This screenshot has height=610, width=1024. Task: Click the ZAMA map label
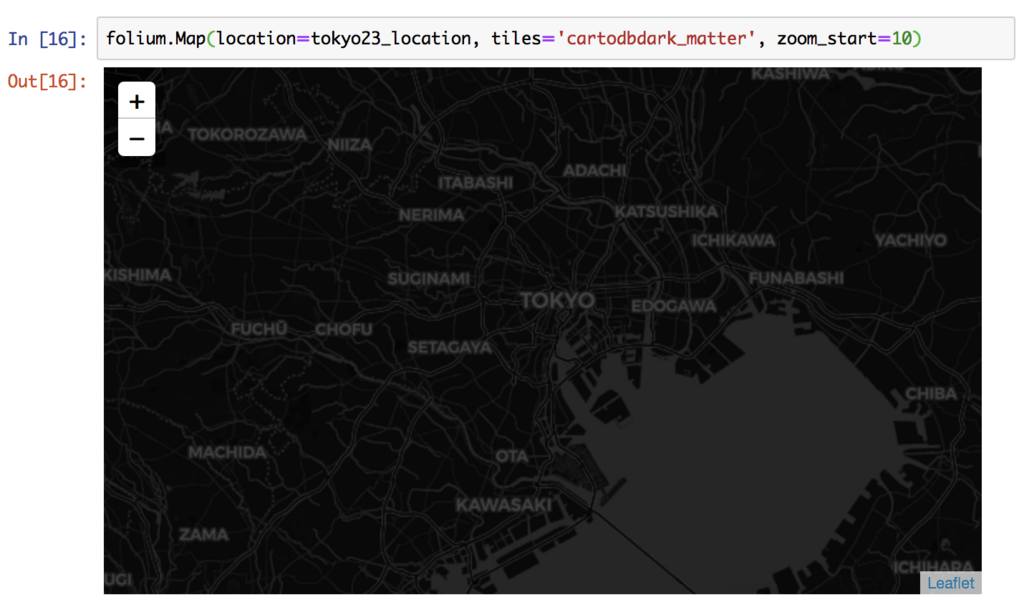(x=204, y=535)
